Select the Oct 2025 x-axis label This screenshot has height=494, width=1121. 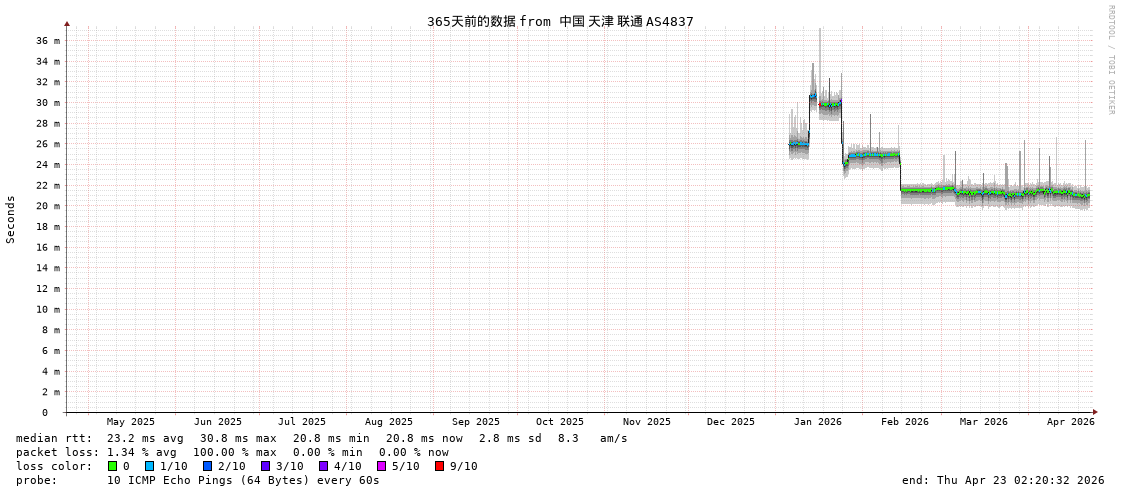(x=559, y=422)
